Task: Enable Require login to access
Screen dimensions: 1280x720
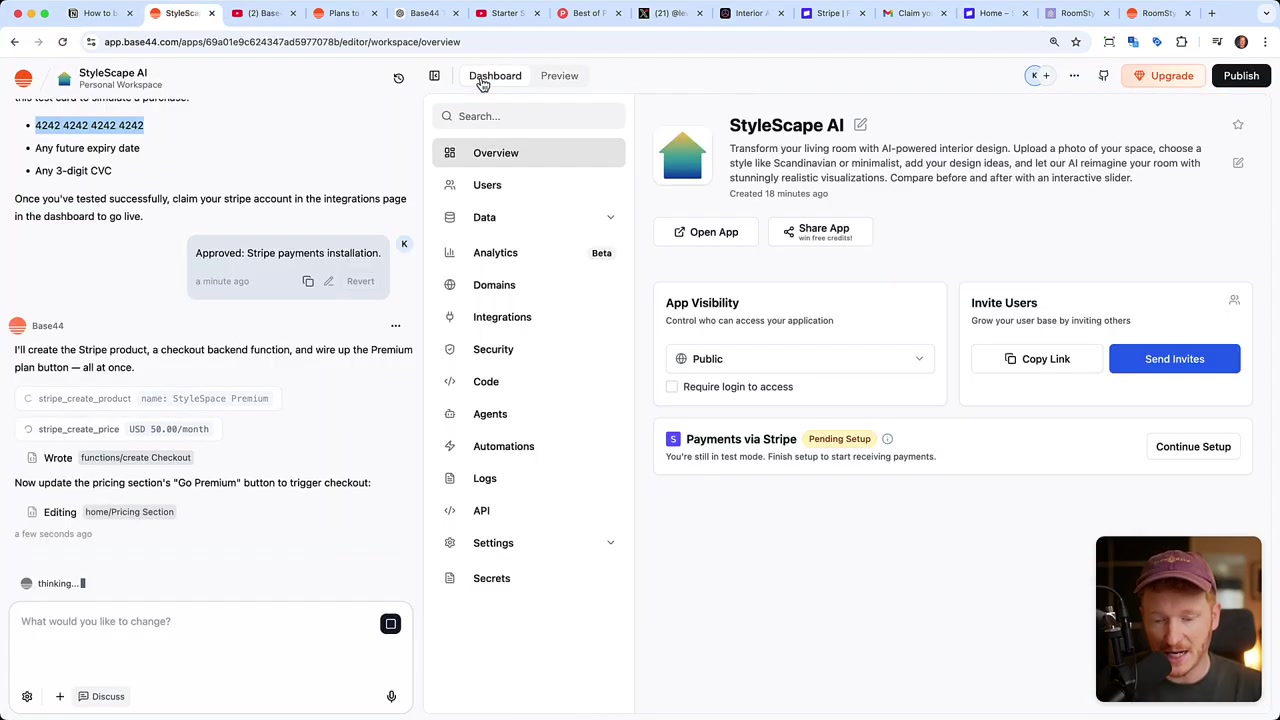Action: pyautogui.click(x=672, y=387)
